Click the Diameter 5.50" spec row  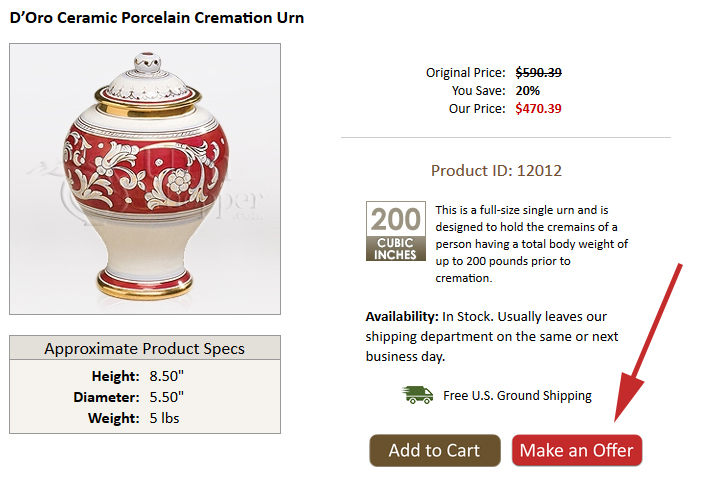pyautogui.click(x=145, y=395)
